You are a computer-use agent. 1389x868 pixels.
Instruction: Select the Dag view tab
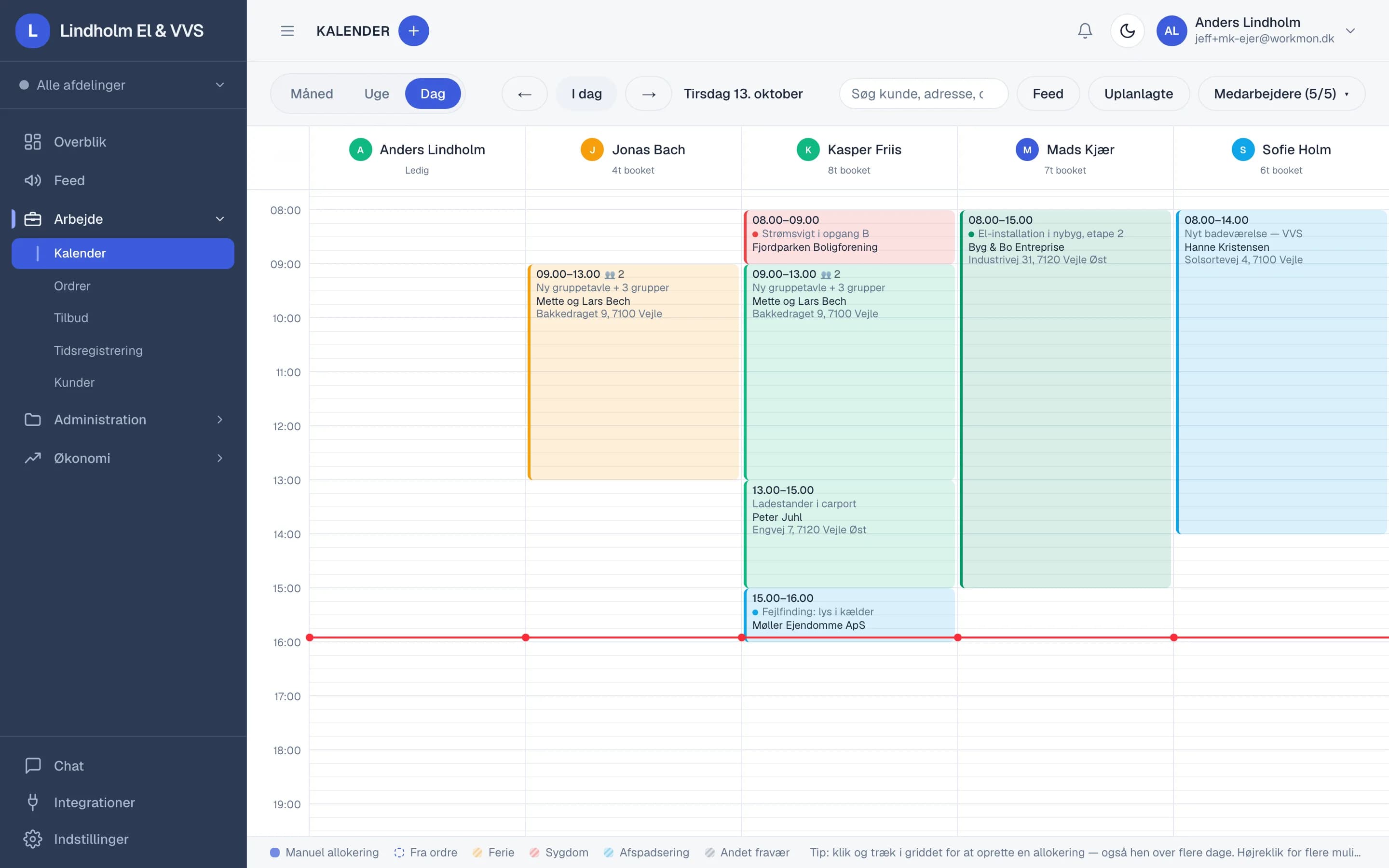433,94
